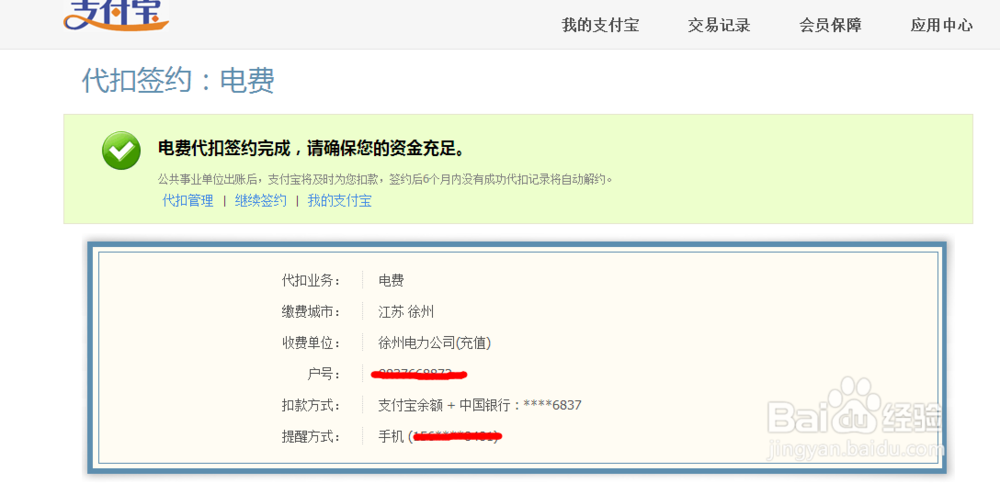The width and height of the screenshot is (1000, 483).
Task: Open 会员保障 in the top navigation
Action: point(830,26)
